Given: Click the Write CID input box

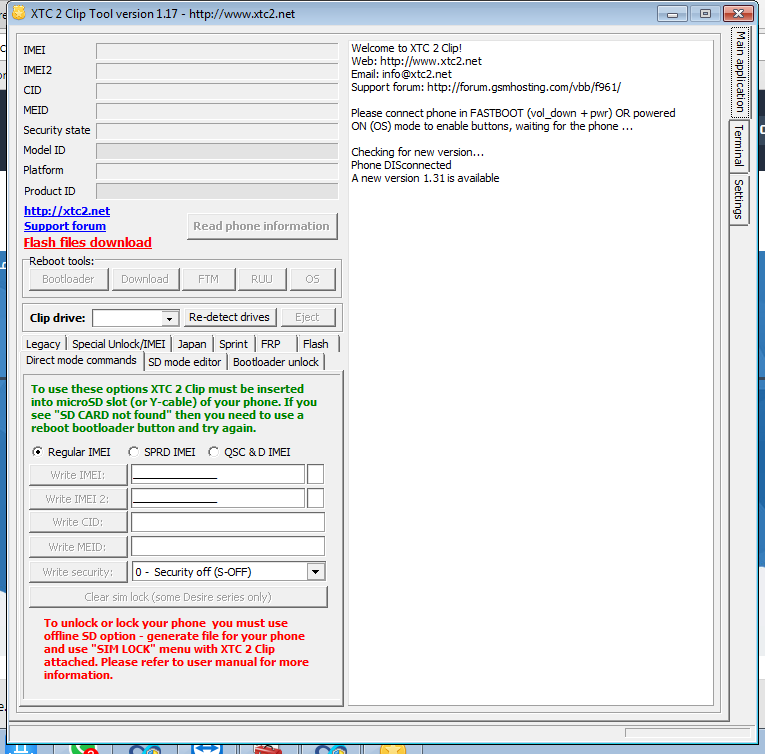Looking at the screenshot, I should pyautogui.click(x=228, y=522).
